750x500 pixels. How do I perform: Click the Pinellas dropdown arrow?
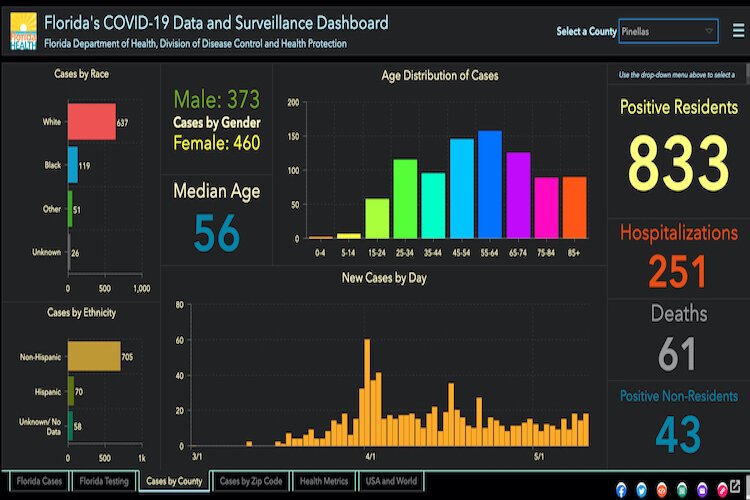coord(709,31)
